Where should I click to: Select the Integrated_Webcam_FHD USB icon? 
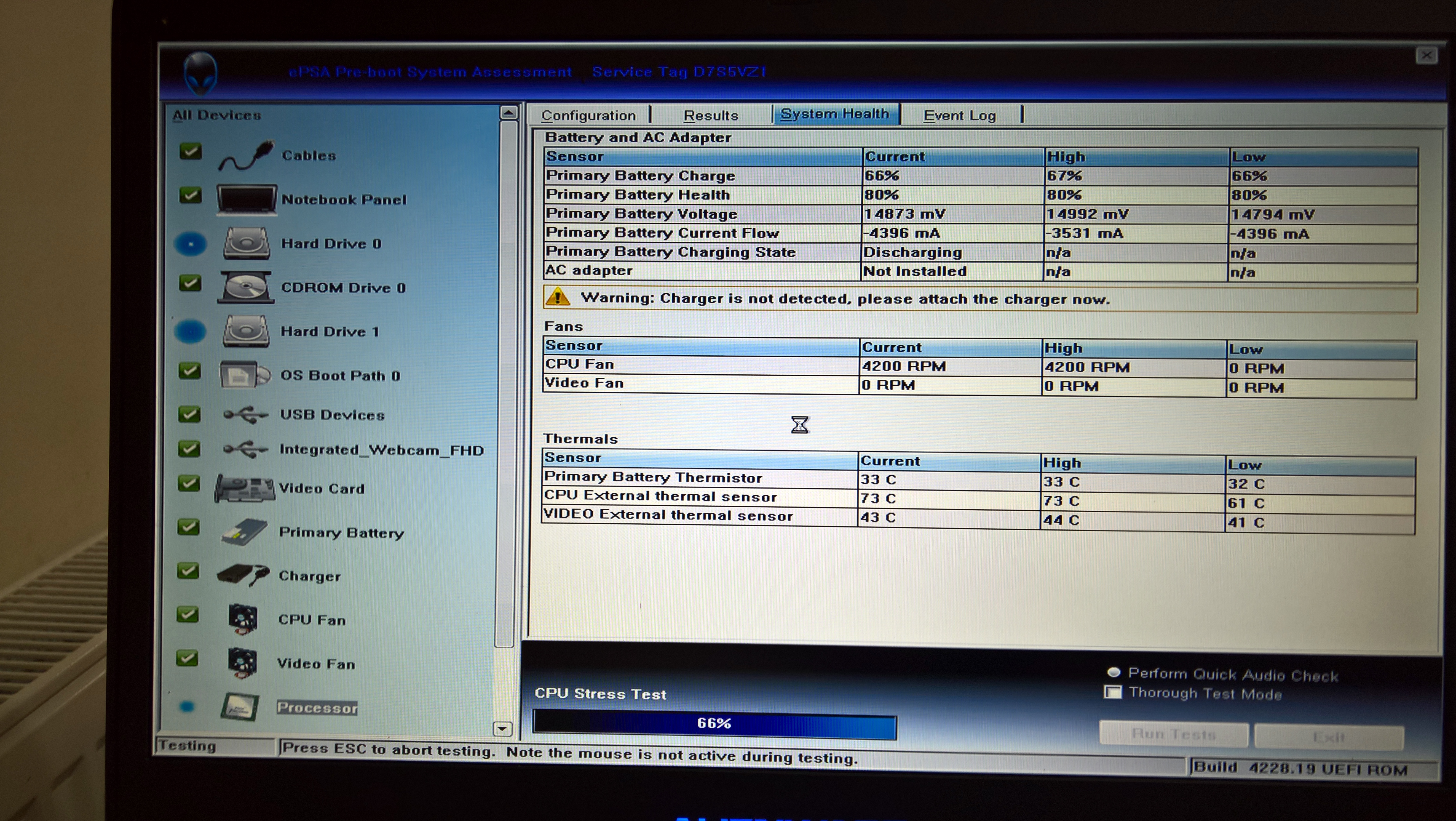pos(245,450)
